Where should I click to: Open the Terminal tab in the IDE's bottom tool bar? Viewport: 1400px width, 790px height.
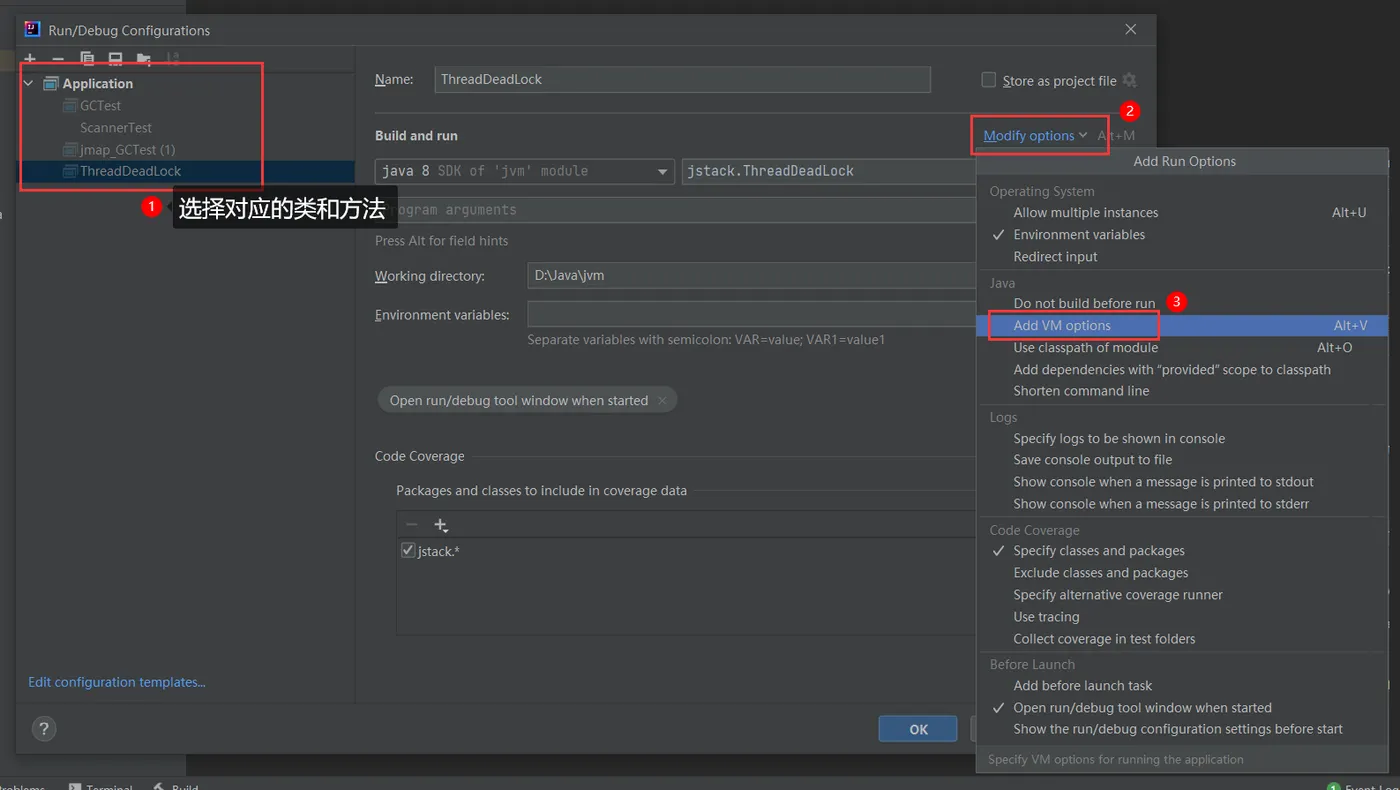tap(101, 785)
